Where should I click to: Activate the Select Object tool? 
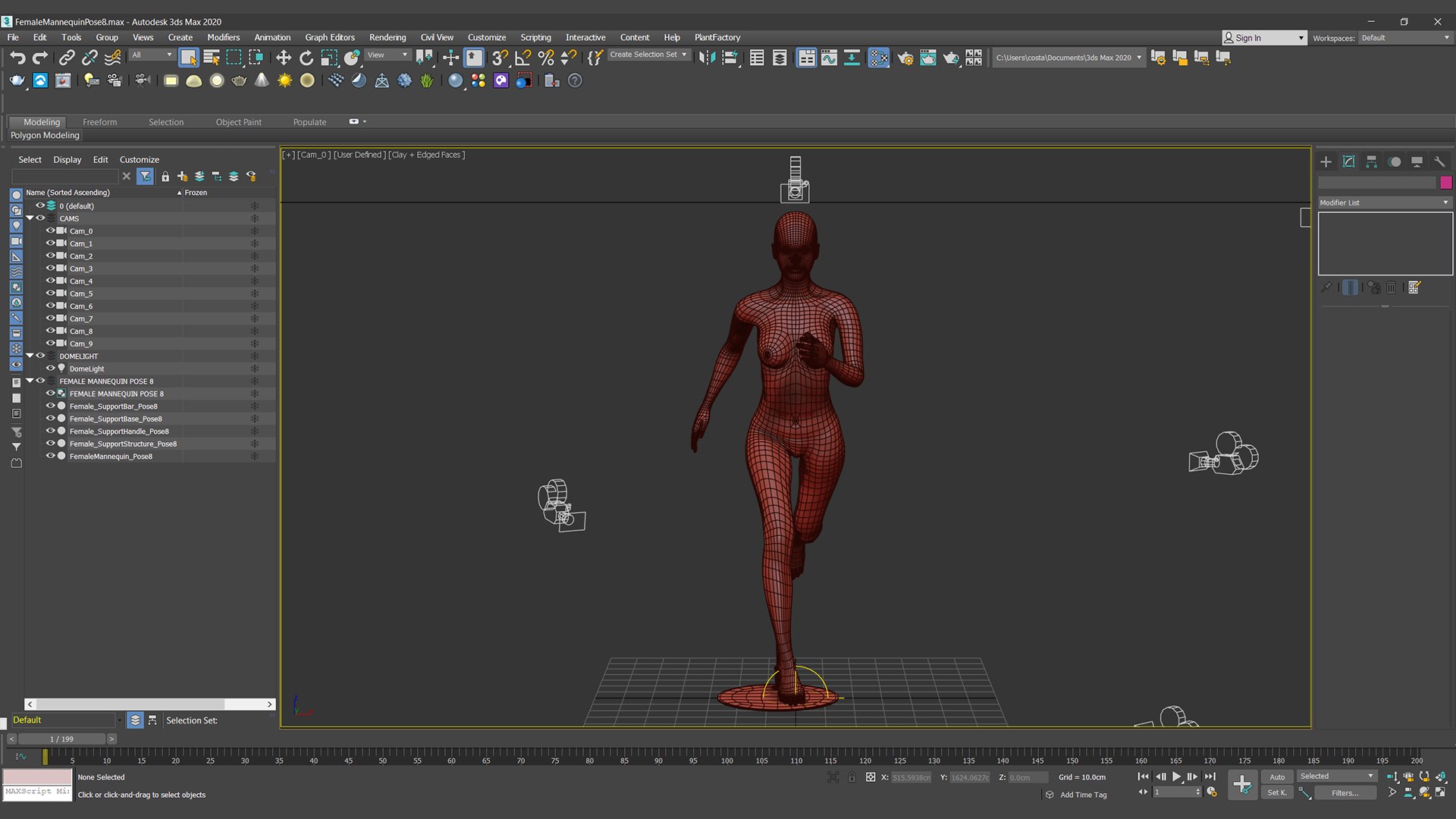tap(189, 58)
